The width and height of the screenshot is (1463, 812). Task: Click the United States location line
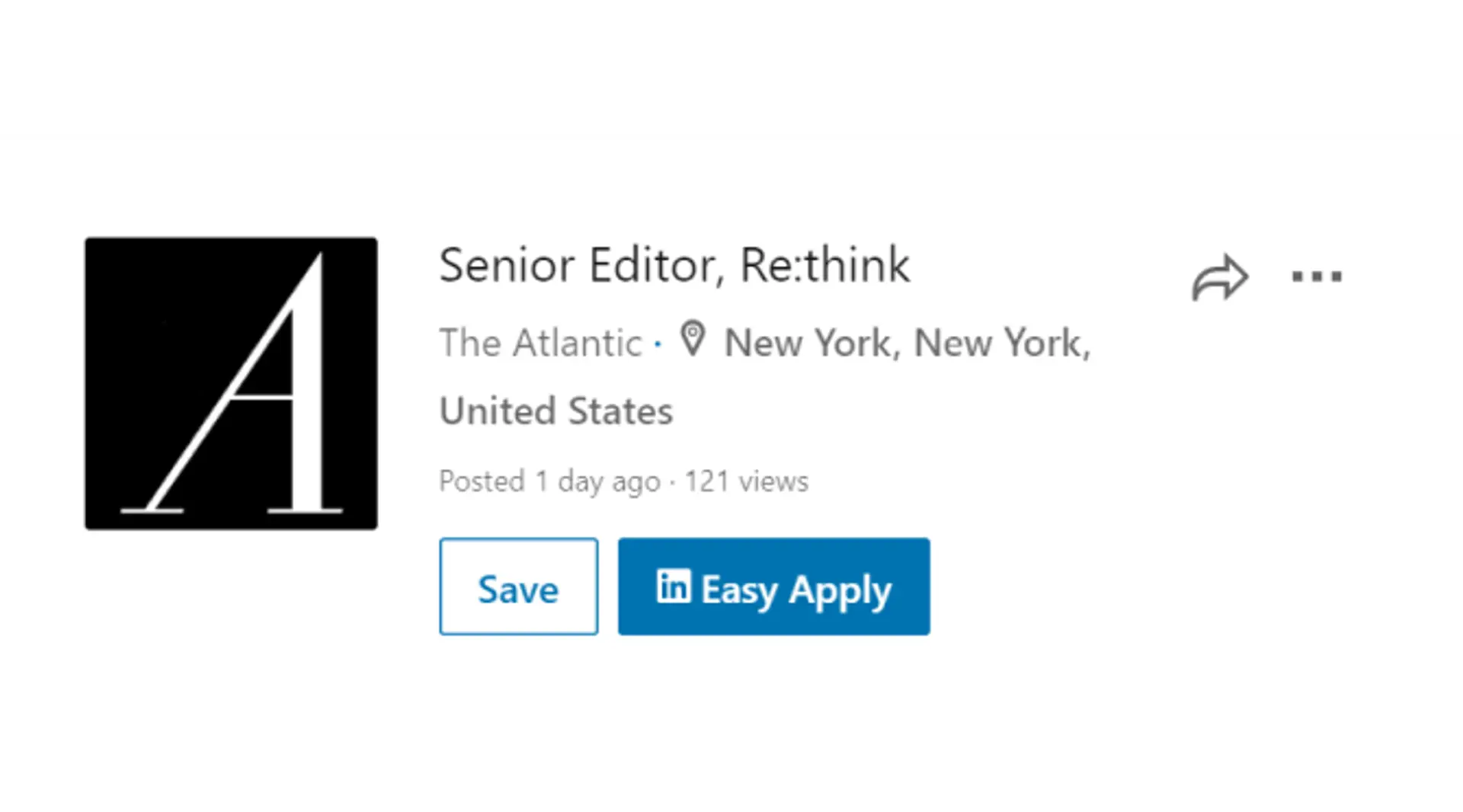coord(556,411)
